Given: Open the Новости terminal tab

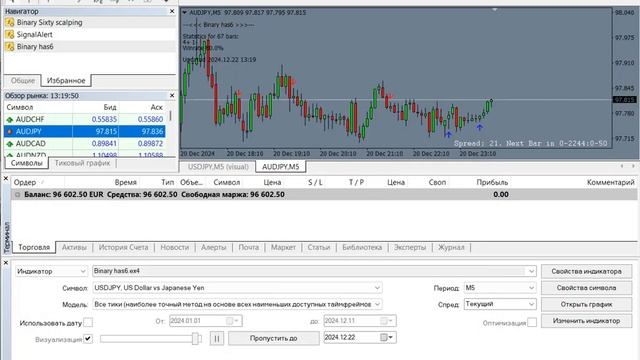Looking at the screenshot, I should click(175, 247).
